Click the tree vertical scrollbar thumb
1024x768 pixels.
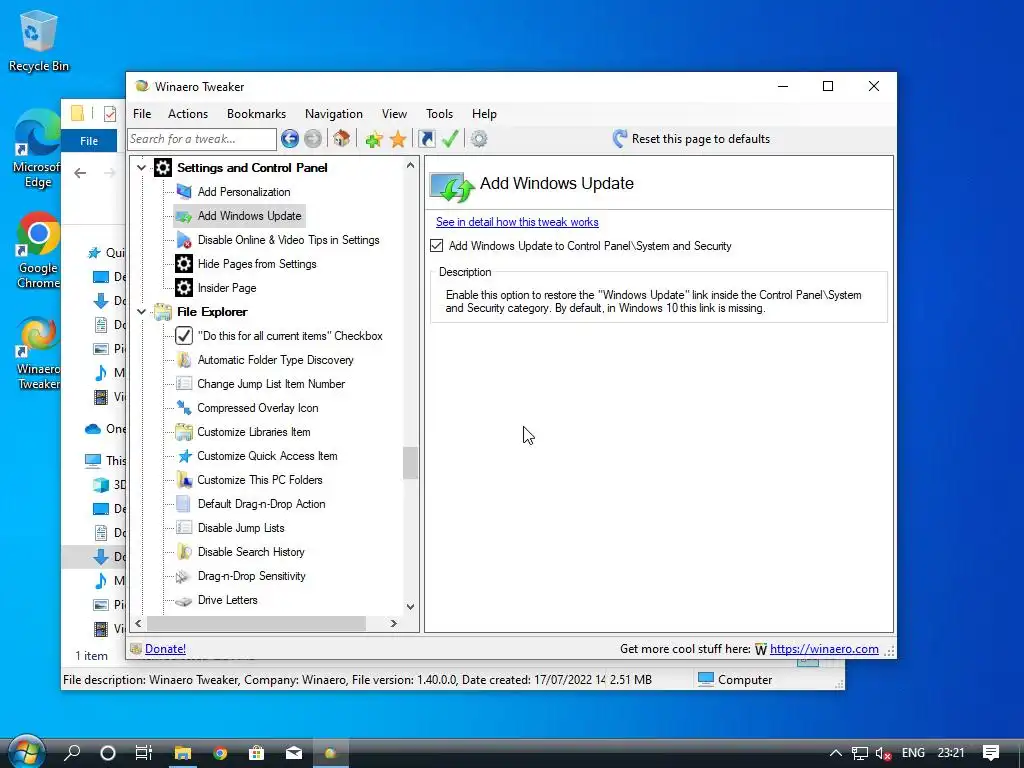(410, 463)
